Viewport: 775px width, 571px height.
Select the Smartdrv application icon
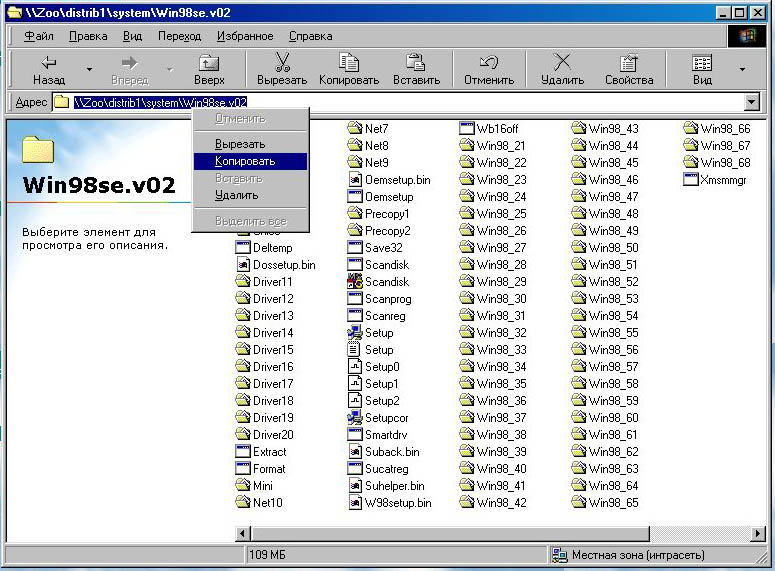354,435
